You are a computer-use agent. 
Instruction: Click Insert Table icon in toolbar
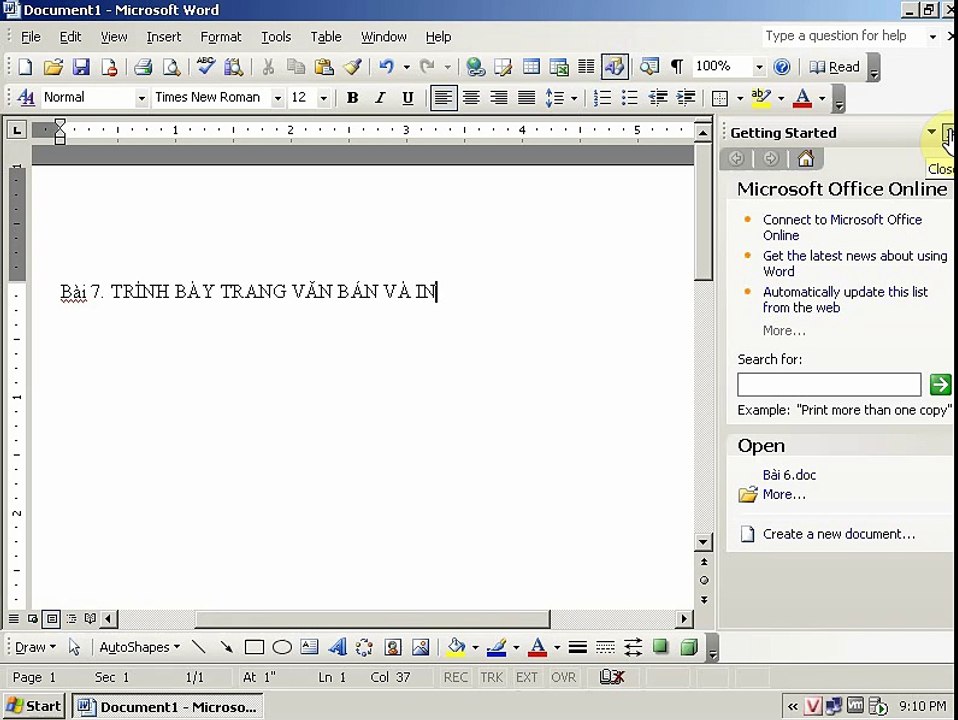531,67
